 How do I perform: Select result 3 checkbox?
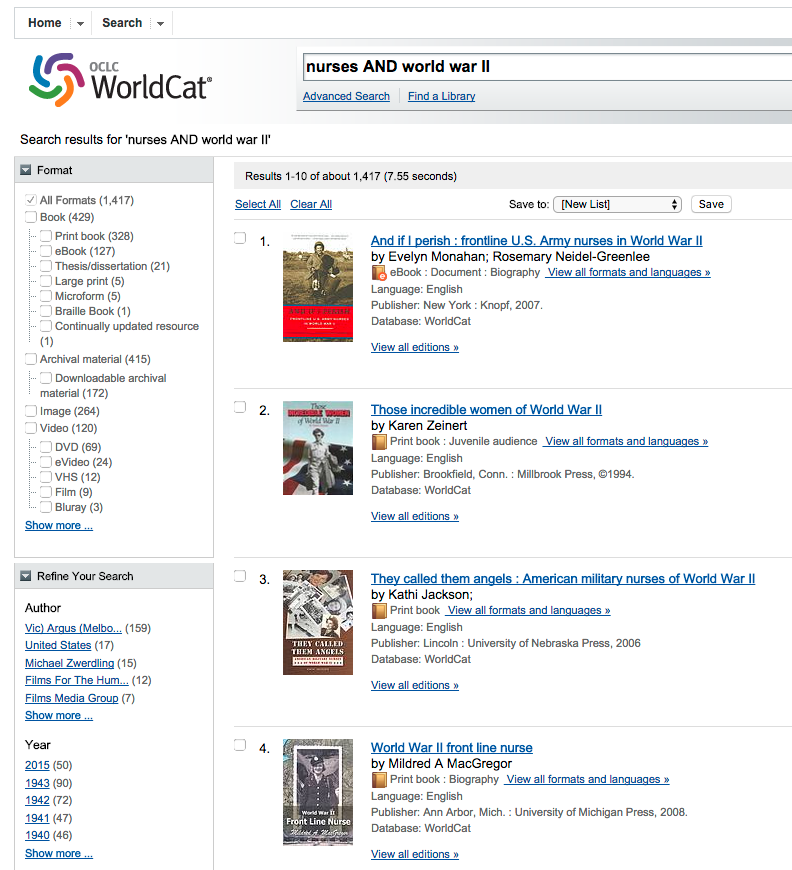[x=240, y=576]
